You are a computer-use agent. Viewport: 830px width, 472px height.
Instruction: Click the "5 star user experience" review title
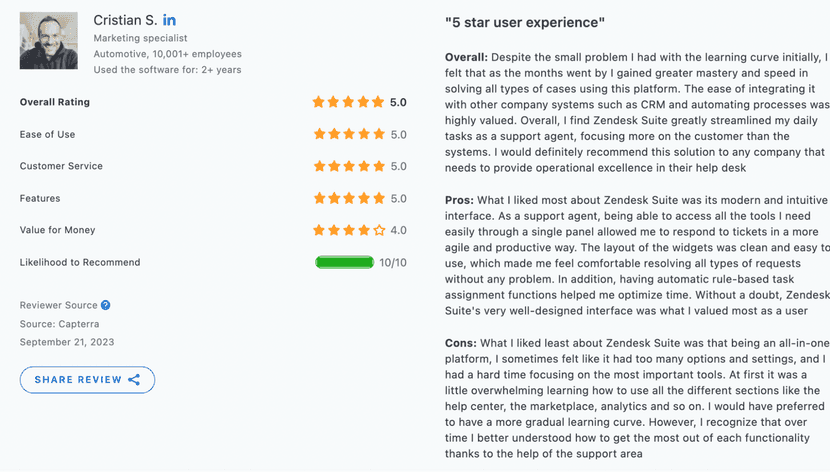(525, 22)
